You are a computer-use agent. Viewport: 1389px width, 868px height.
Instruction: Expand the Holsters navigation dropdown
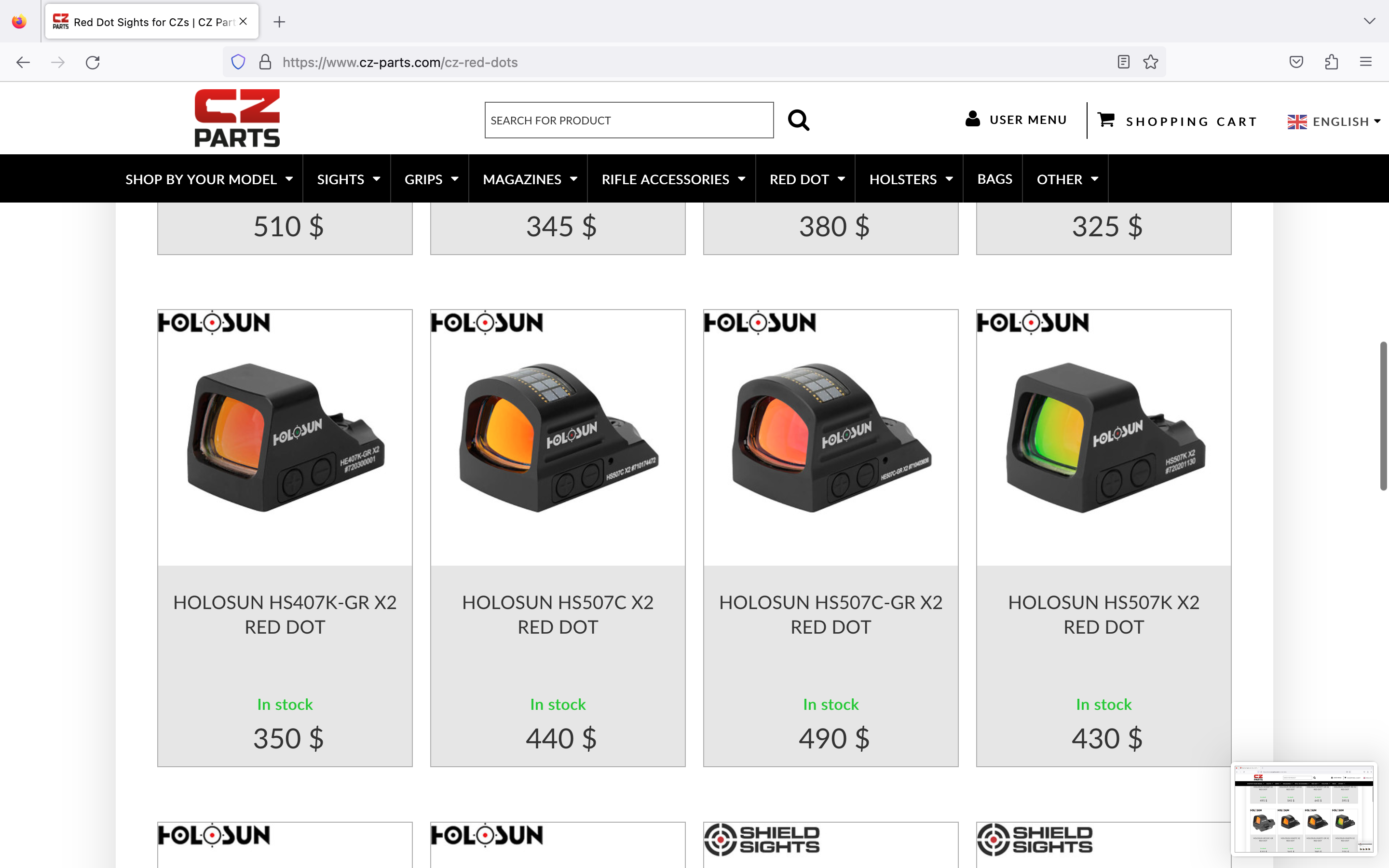[x=910, y=179]
